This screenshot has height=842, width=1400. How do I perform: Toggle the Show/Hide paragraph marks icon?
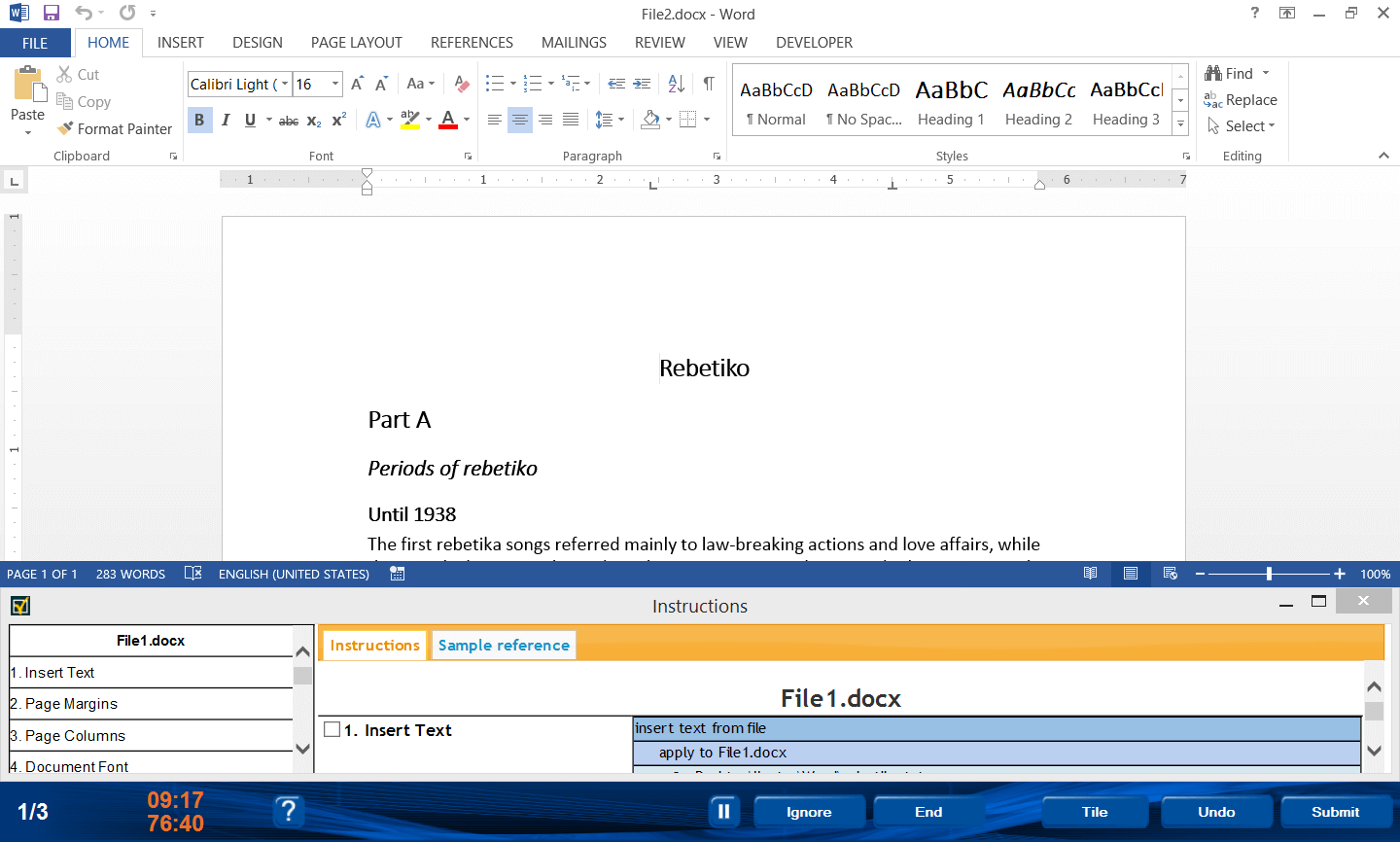click(x=709, y=84)
